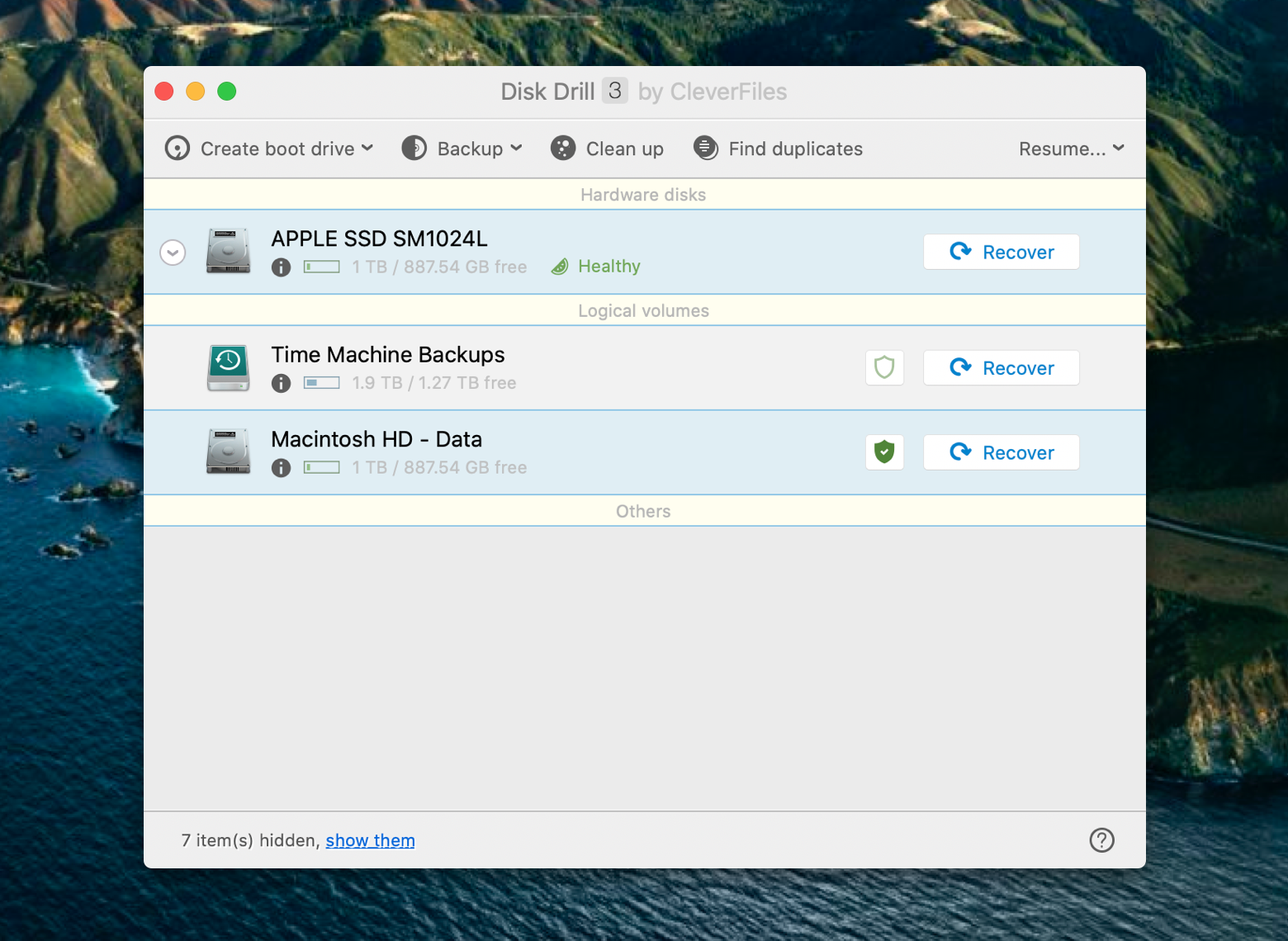The image size is (1288, 941).
Task: Click the Backup toolbar label
Action: click(x=470, y=149)
